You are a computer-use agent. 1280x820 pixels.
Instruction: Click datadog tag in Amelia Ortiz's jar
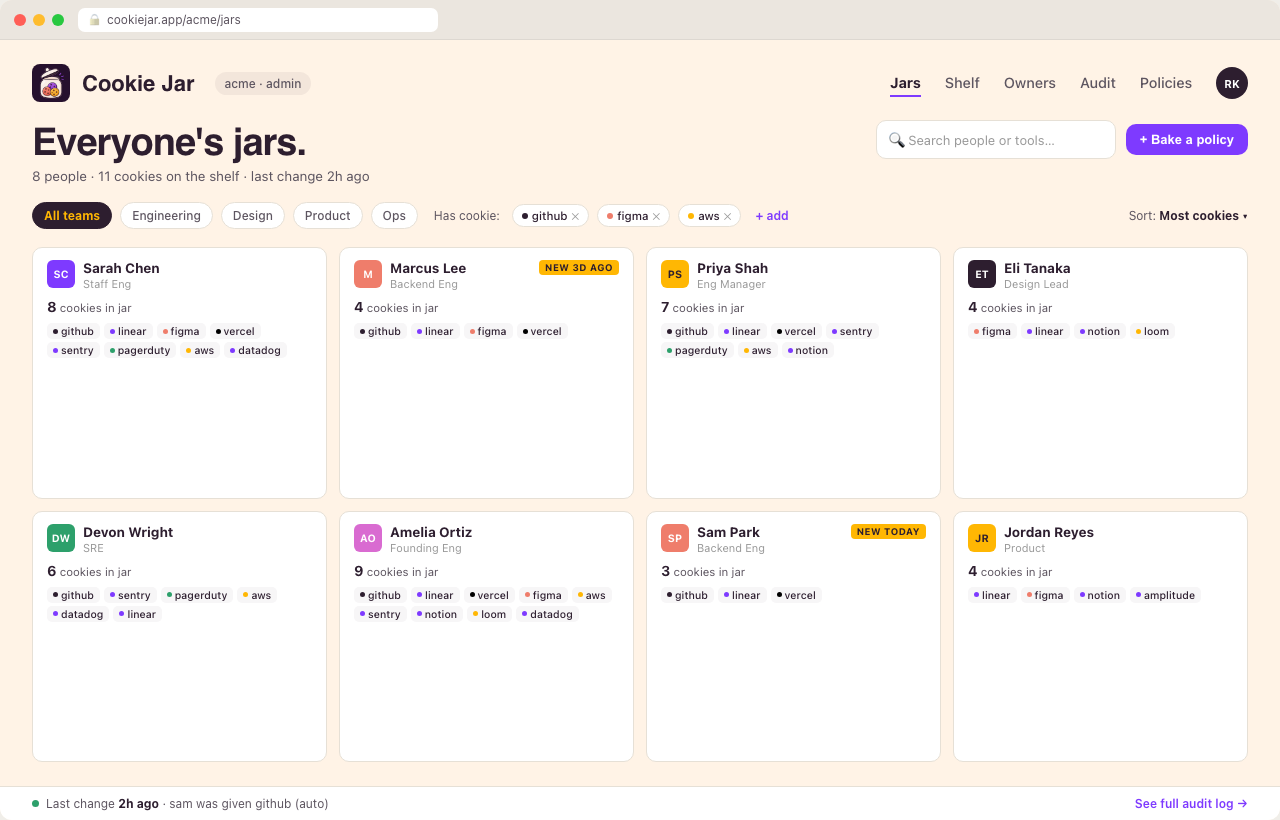click(x=547, y=614)
